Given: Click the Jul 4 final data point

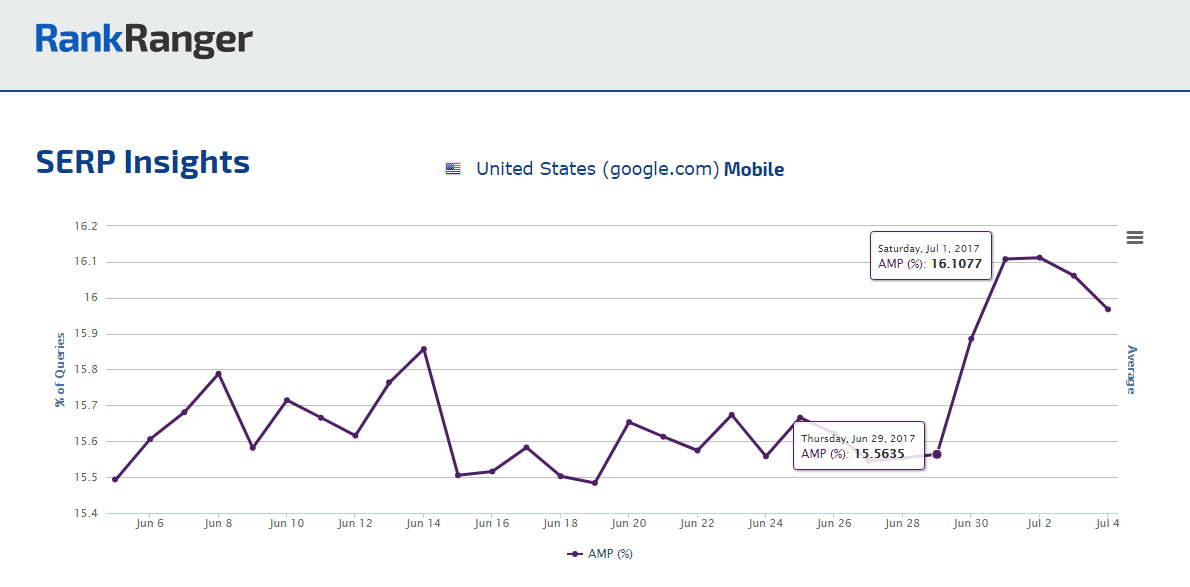Looking at the screenshot, I should (1108, 309).
